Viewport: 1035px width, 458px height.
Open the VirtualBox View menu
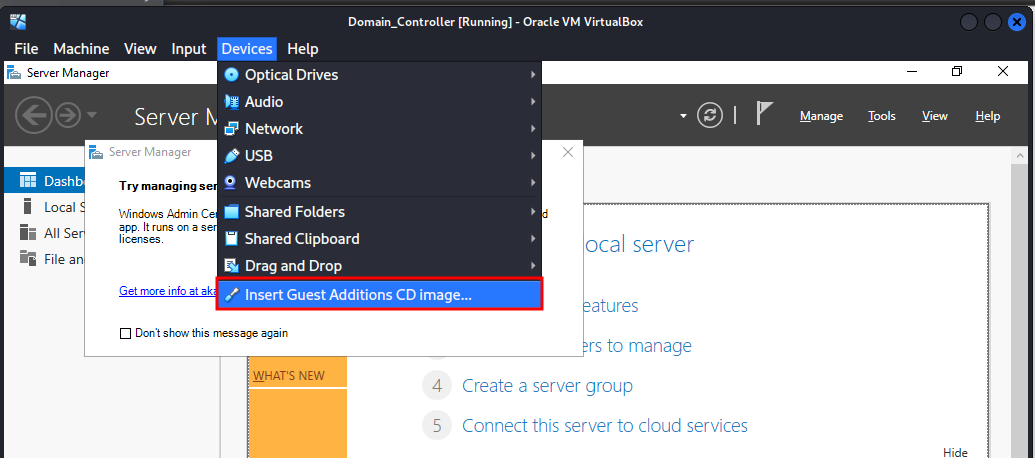click(x=141, y=49)
